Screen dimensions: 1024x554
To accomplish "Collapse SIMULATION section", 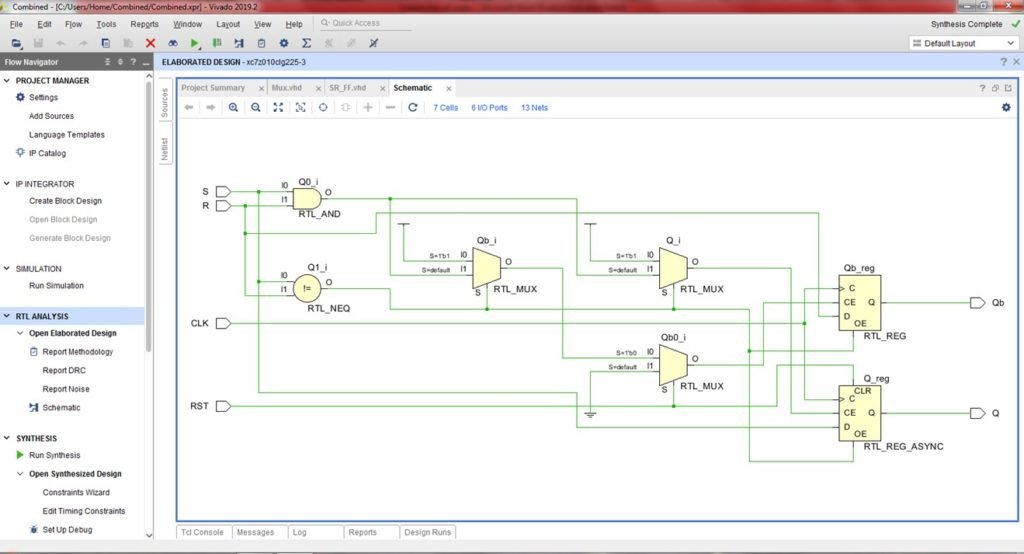I will tap(7, 269).
